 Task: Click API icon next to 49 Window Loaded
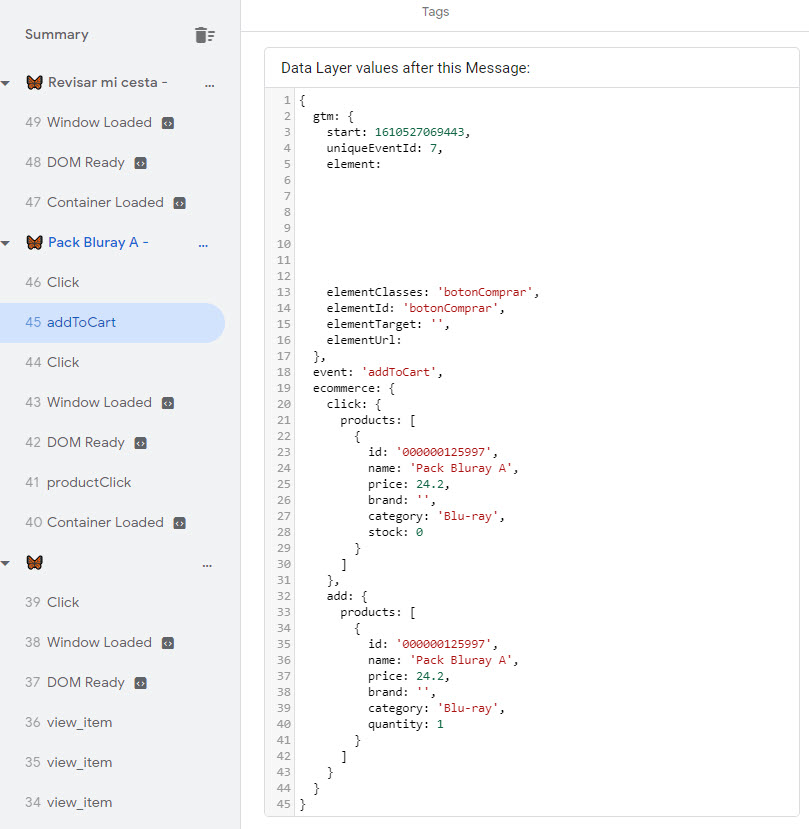(168, 123)
